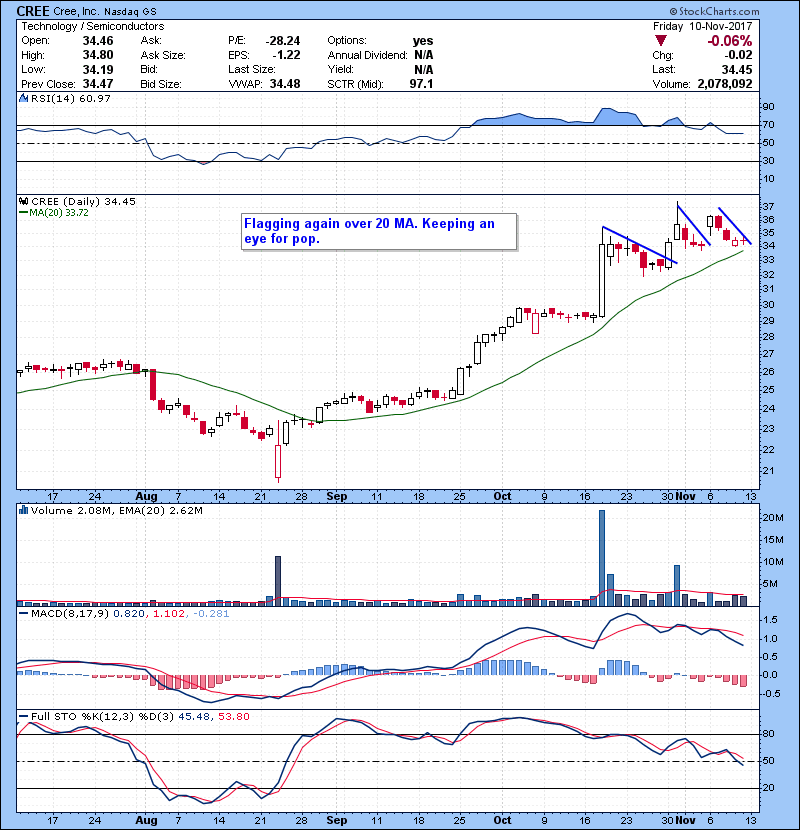Click 'Technology / Semiconductors' sector text
This screenshot has width=800, height=830.
click(x=93, y=26)
